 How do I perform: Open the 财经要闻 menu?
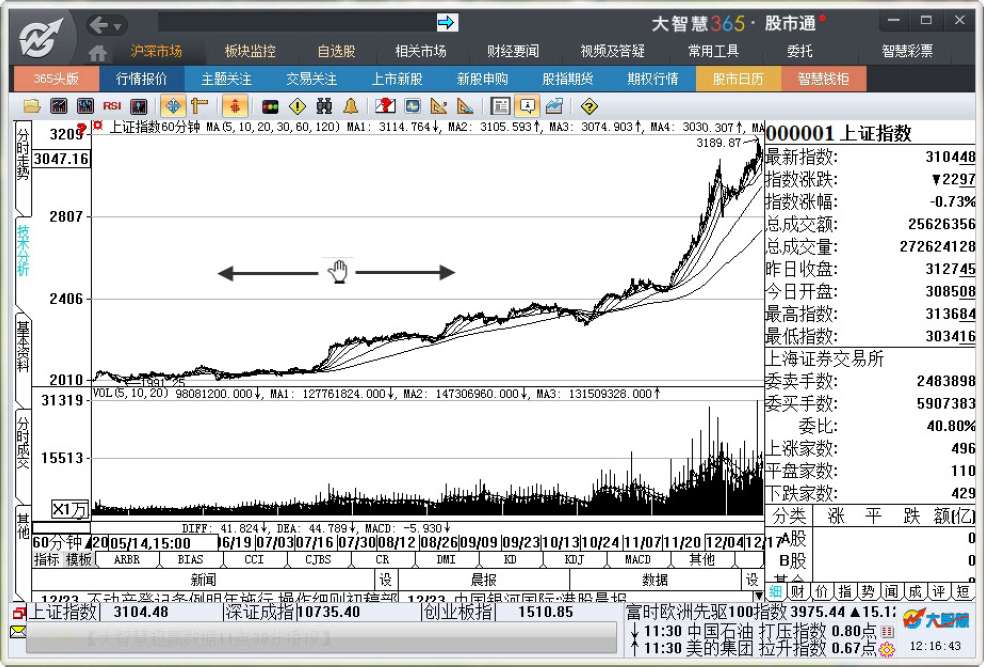[x=513, y=51]
